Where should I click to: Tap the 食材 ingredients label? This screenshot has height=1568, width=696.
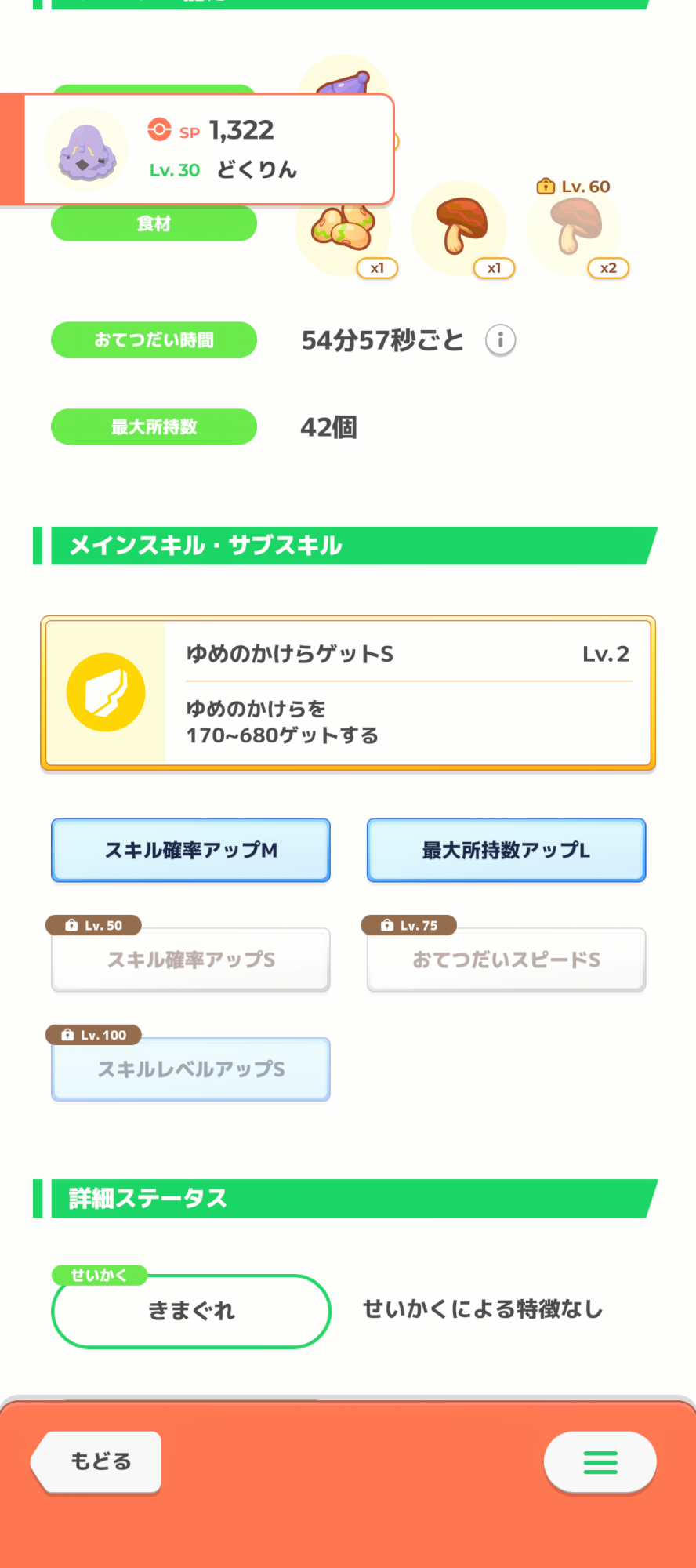tap(154, 224)
